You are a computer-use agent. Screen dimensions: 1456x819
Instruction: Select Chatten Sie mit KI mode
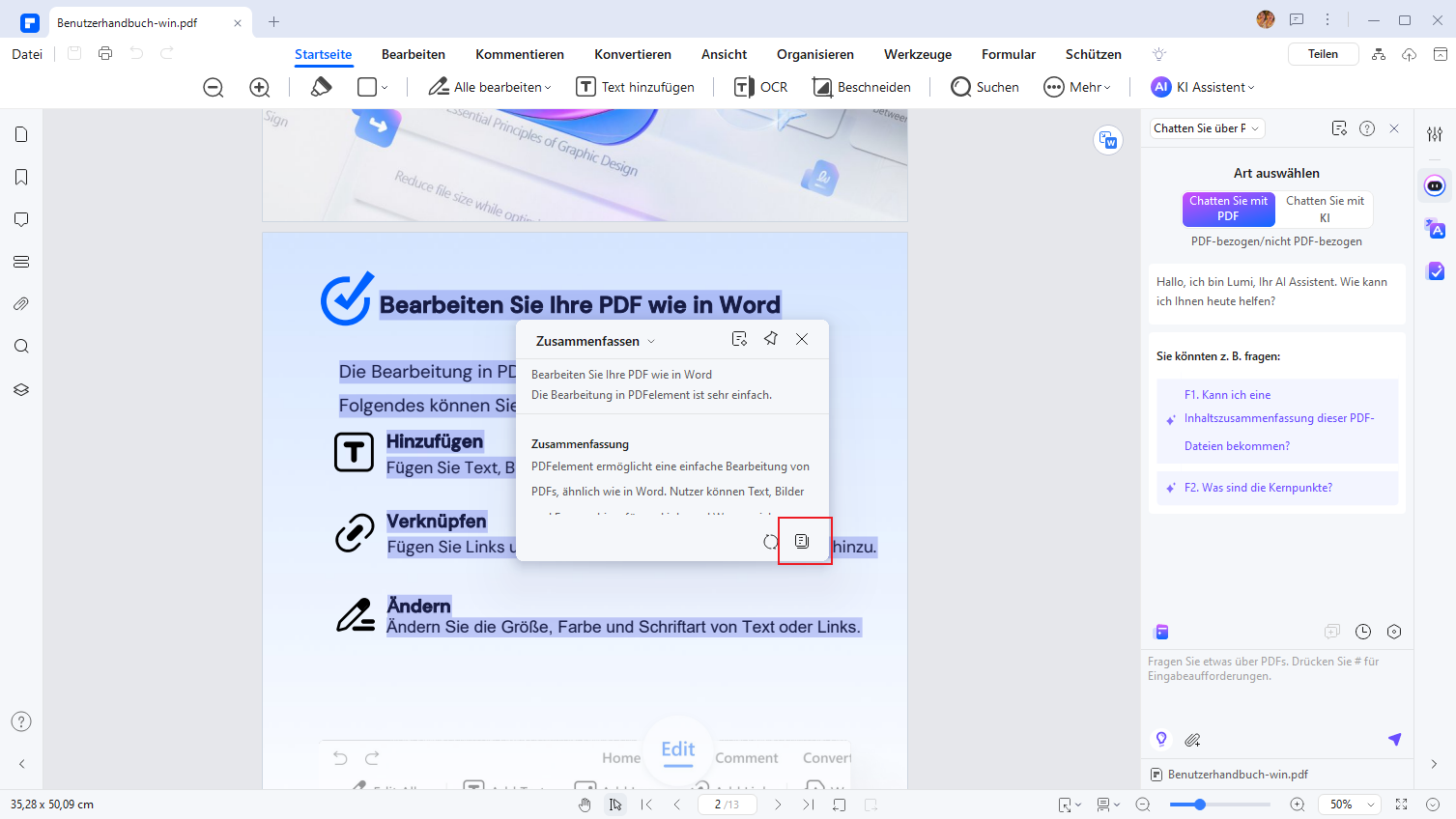1325,209
